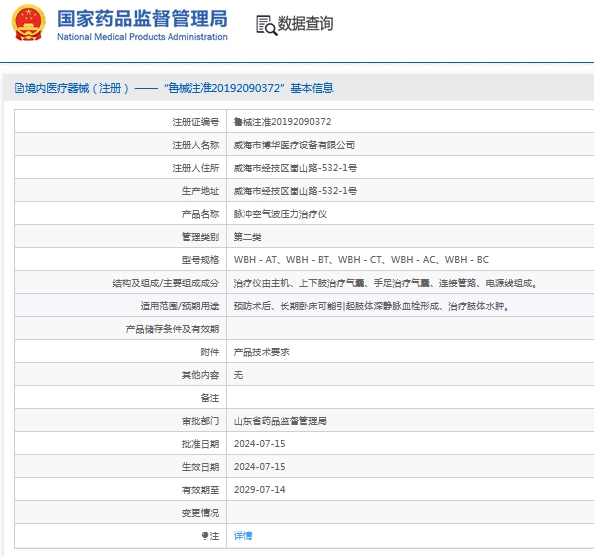This screenshot has width=594, height=557.
Task: Click the 产品技术要求 attachment text
Action: pos(261,352)
